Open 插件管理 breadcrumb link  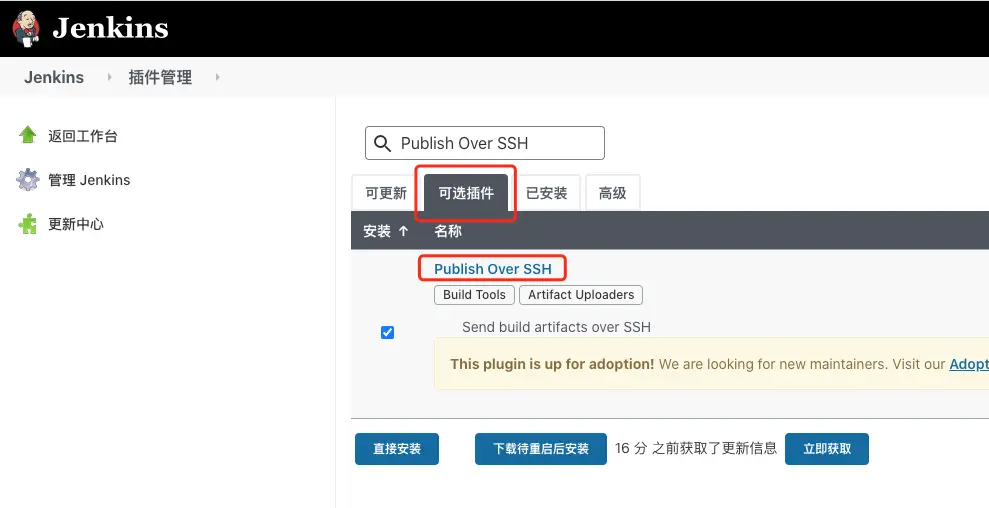(160, 77)
